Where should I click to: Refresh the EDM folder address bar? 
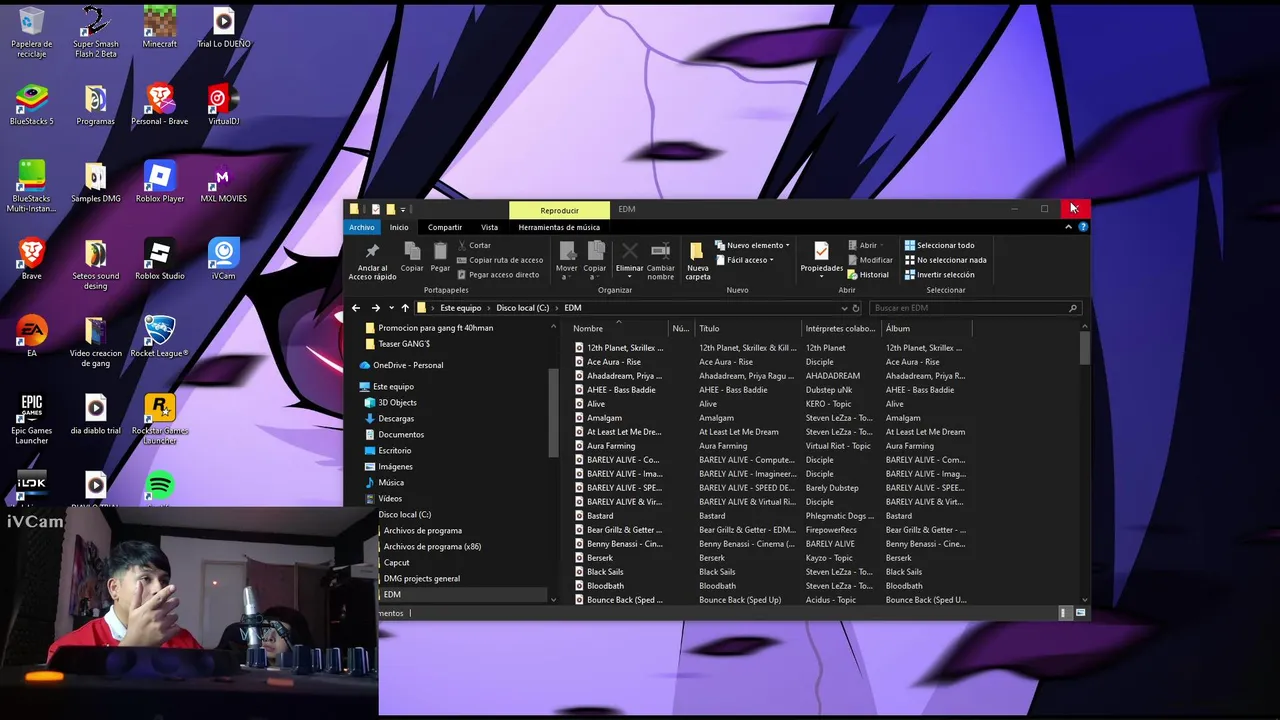click(x=857, y=308)
